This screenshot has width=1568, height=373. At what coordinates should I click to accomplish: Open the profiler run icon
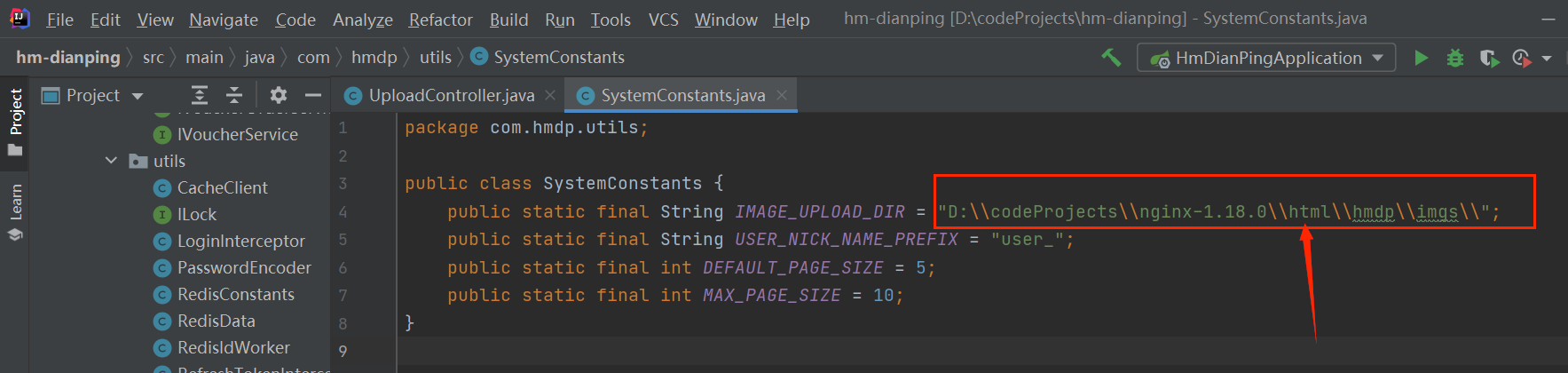[1522, 58]
